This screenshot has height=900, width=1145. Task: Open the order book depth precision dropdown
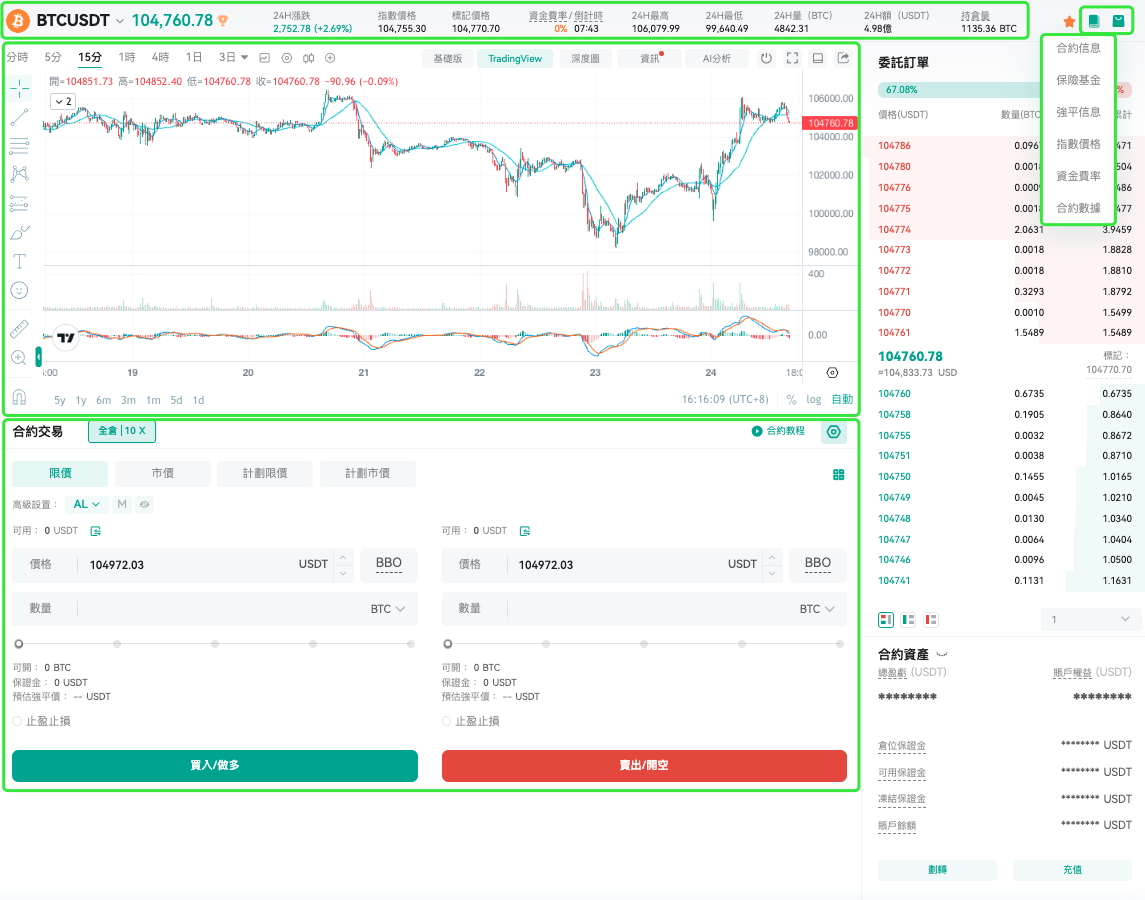pos(1090,619)
